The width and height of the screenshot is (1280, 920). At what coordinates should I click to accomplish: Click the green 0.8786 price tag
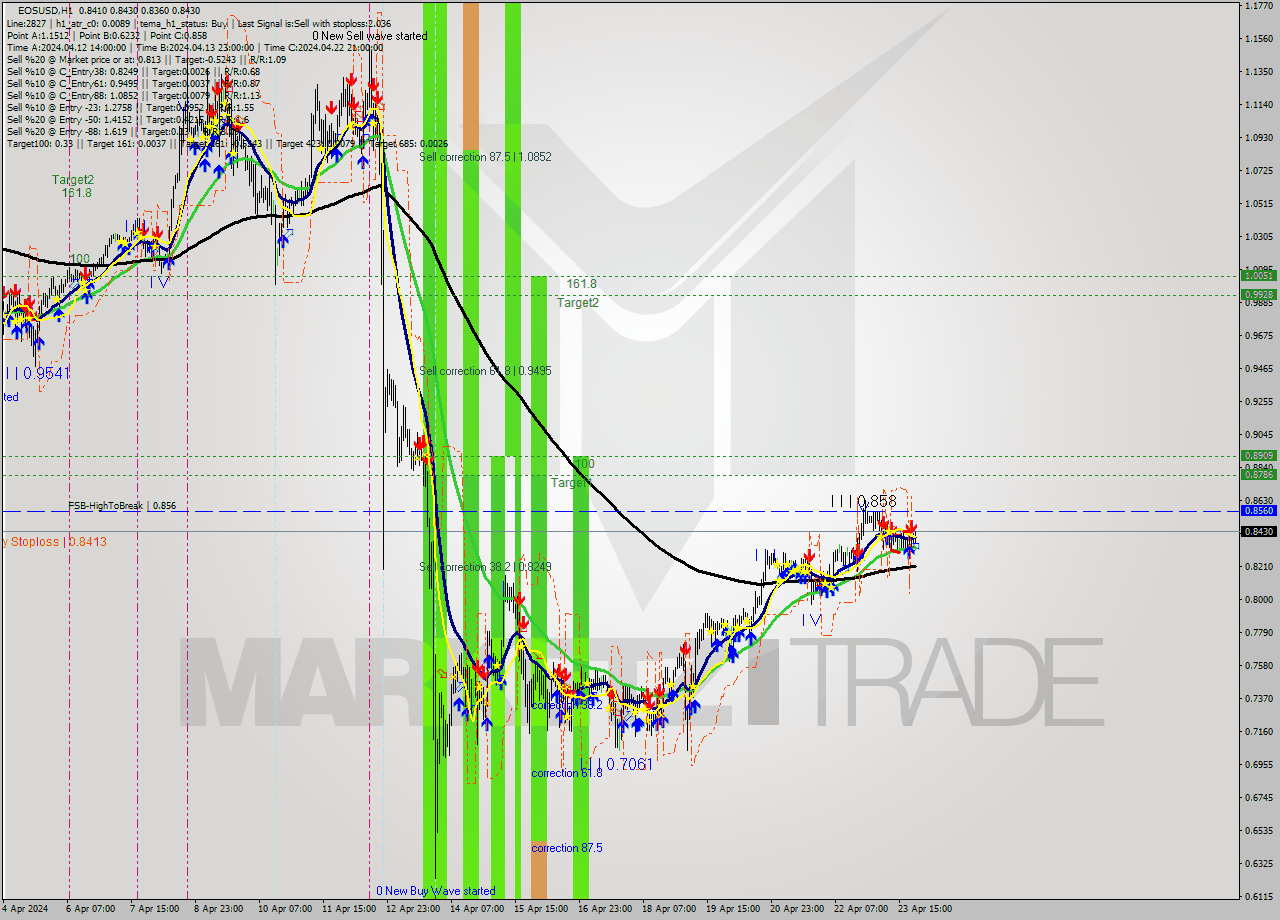click(x=1258, y=475)
